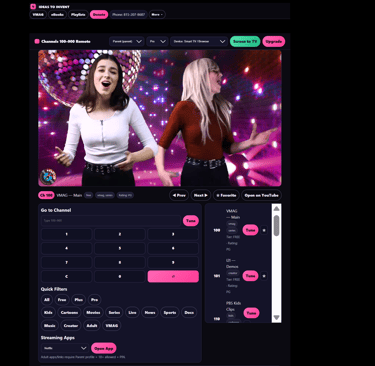Go to the next channel with Next
The height and width of the screenshot is (366, 375).
point(201,195)
